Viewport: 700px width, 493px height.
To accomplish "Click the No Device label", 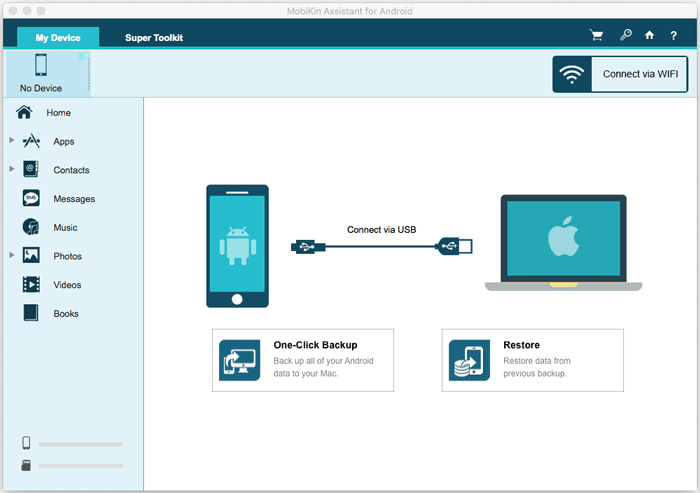I will 41,88.
